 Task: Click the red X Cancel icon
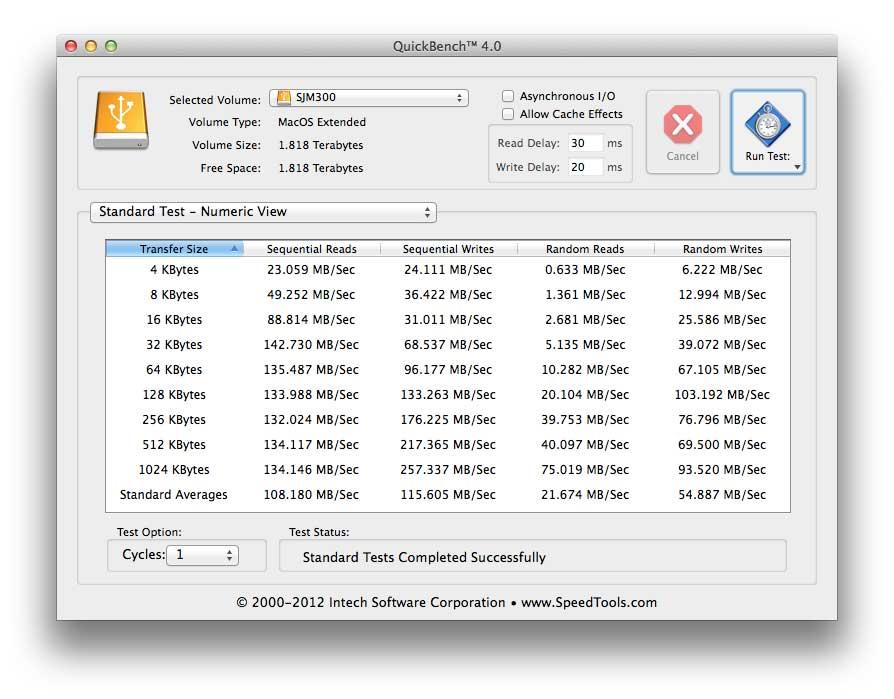coord(682,124)
